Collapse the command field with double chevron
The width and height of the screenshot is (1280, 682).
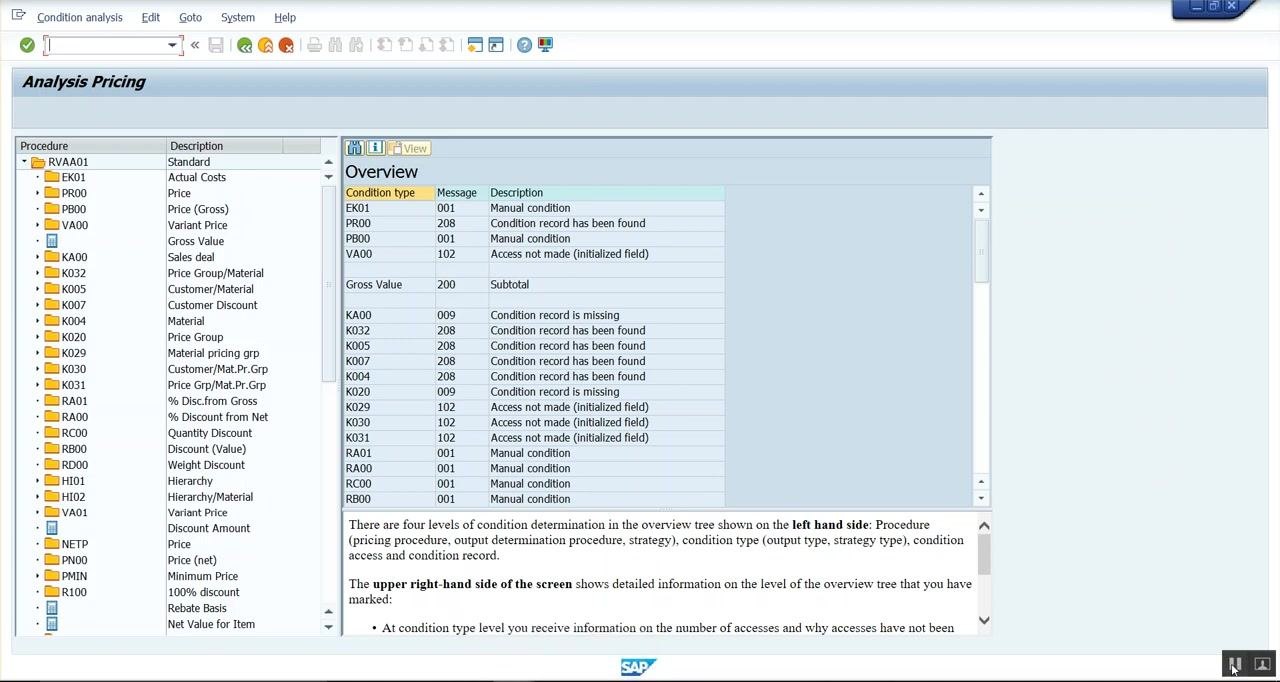(x=195, y=45)
